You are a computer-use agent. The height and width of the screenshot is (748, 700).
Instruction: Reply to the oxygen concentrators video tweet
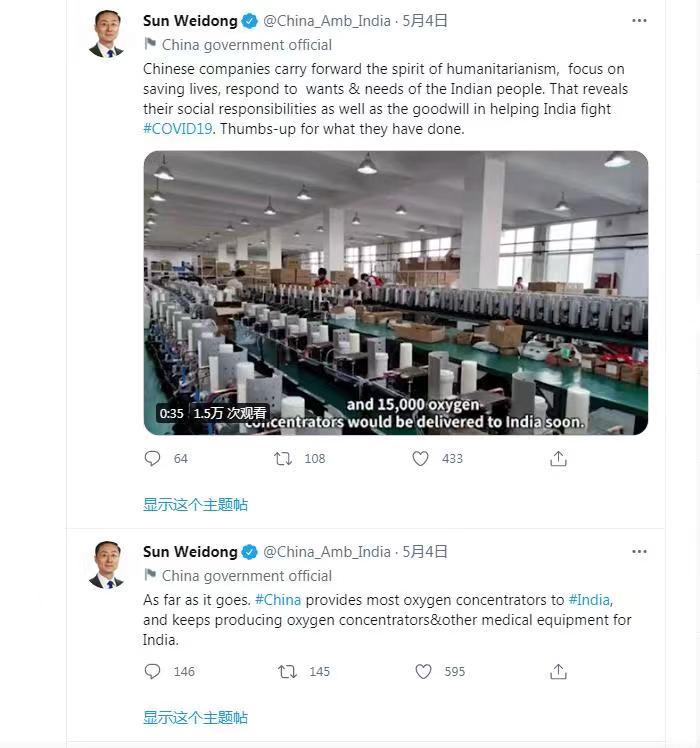pyautogui.click(x=153, y=458)
